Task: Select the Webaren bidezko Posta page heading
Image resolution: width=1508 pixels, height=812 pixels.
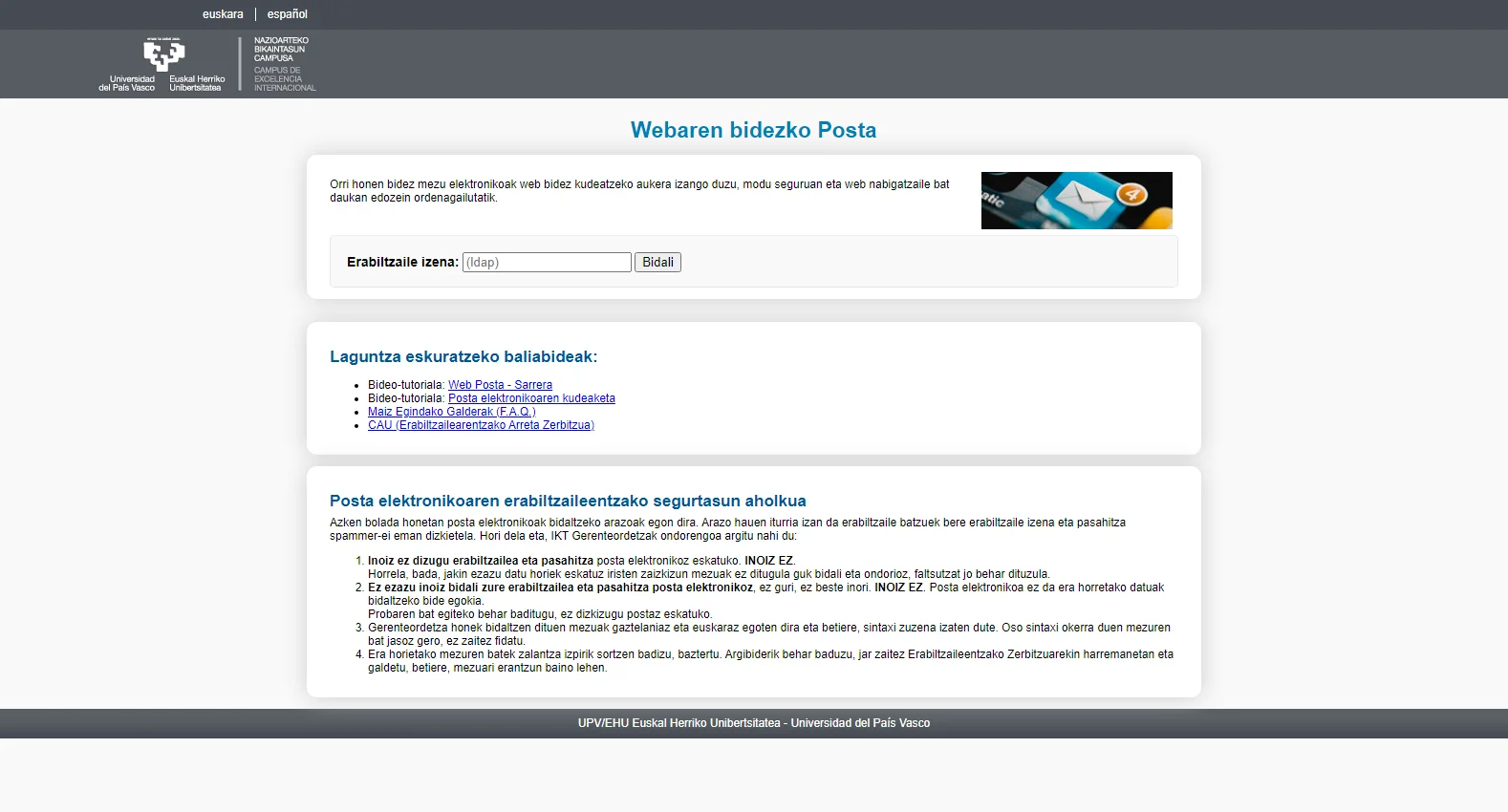Action: pos(753,130)
